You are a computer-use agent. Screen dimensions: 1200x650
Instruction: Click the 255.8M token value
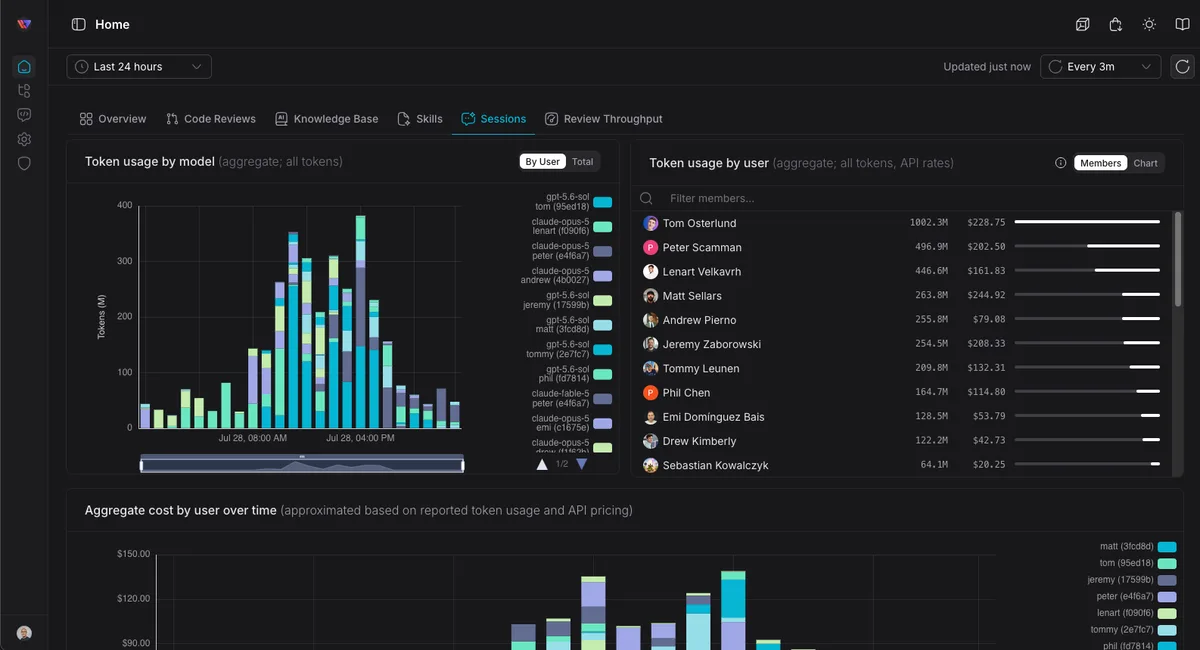(x=930, y=320)
